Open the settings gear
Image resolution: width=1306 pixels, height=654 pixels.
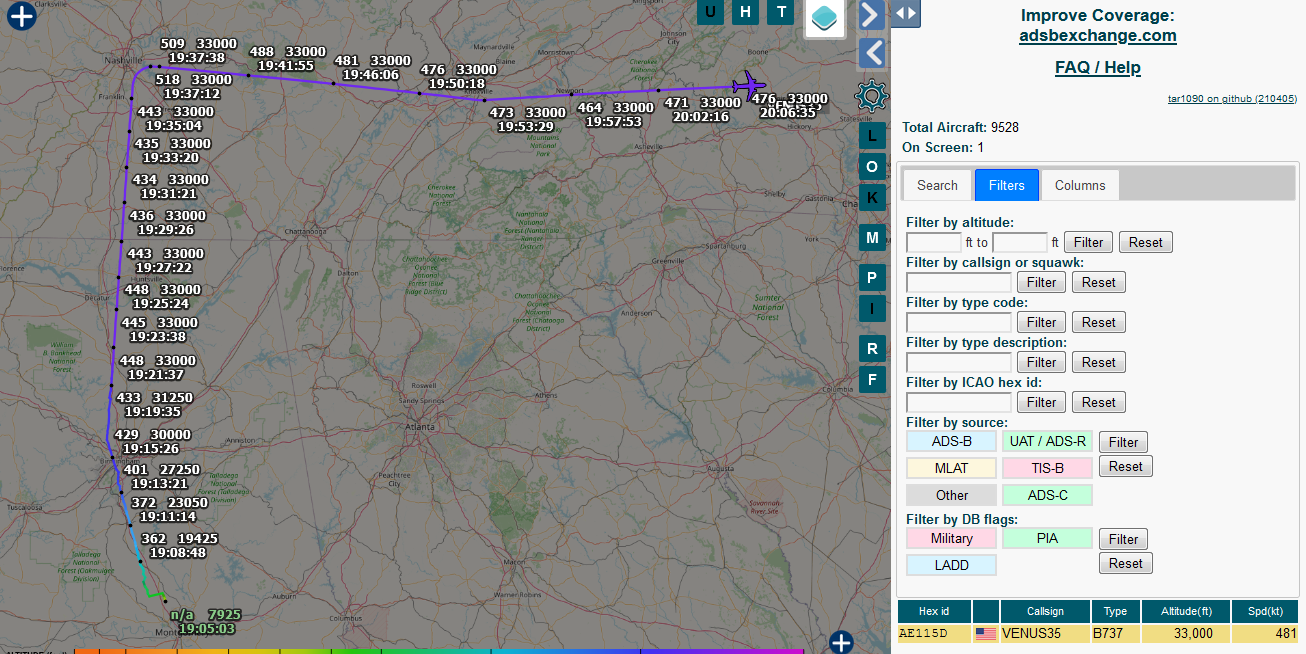pos(872,96)
